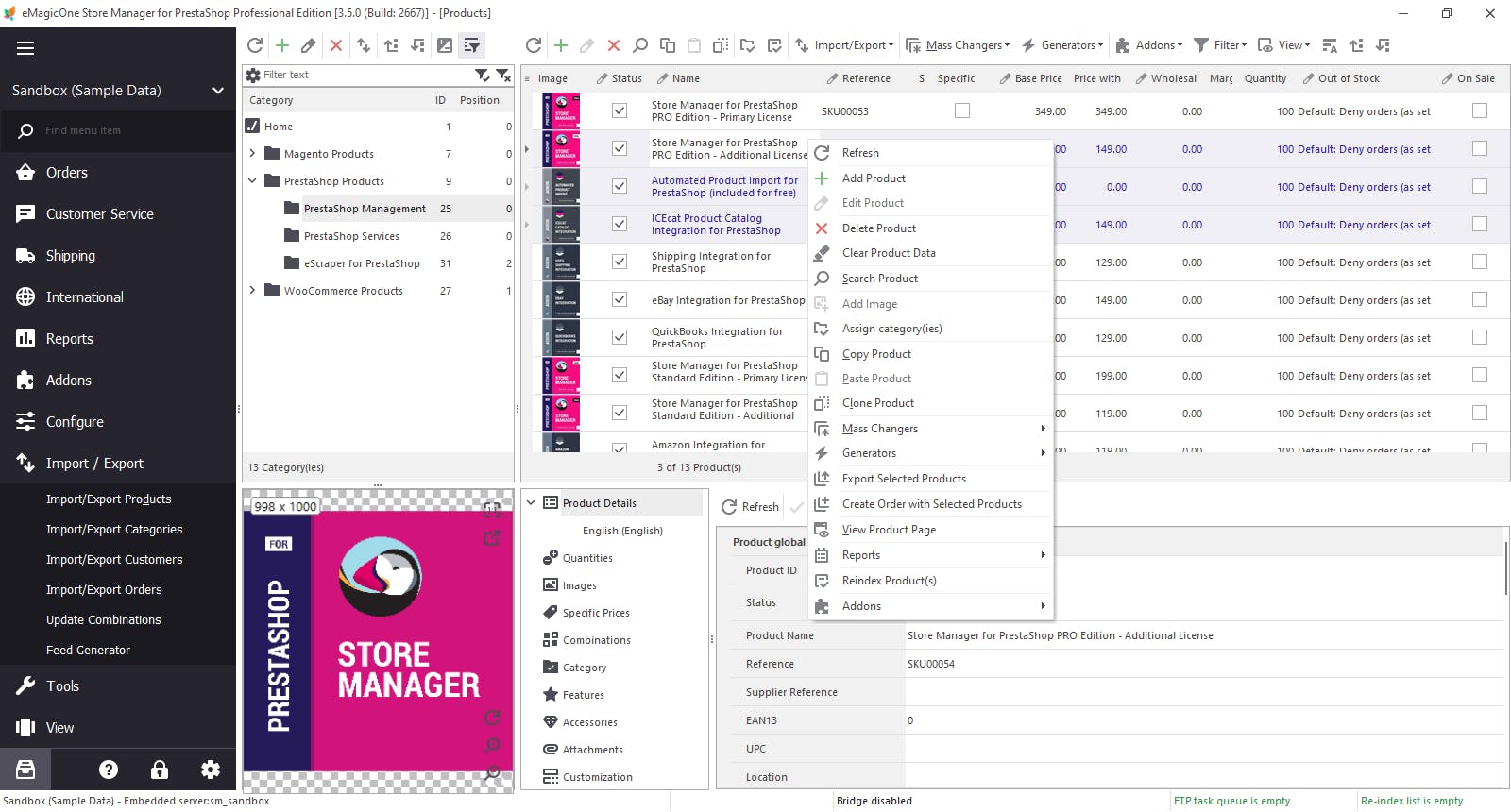1511x812 pixels.
Task: Open help with the question mark icon
Action: [109, 770]
